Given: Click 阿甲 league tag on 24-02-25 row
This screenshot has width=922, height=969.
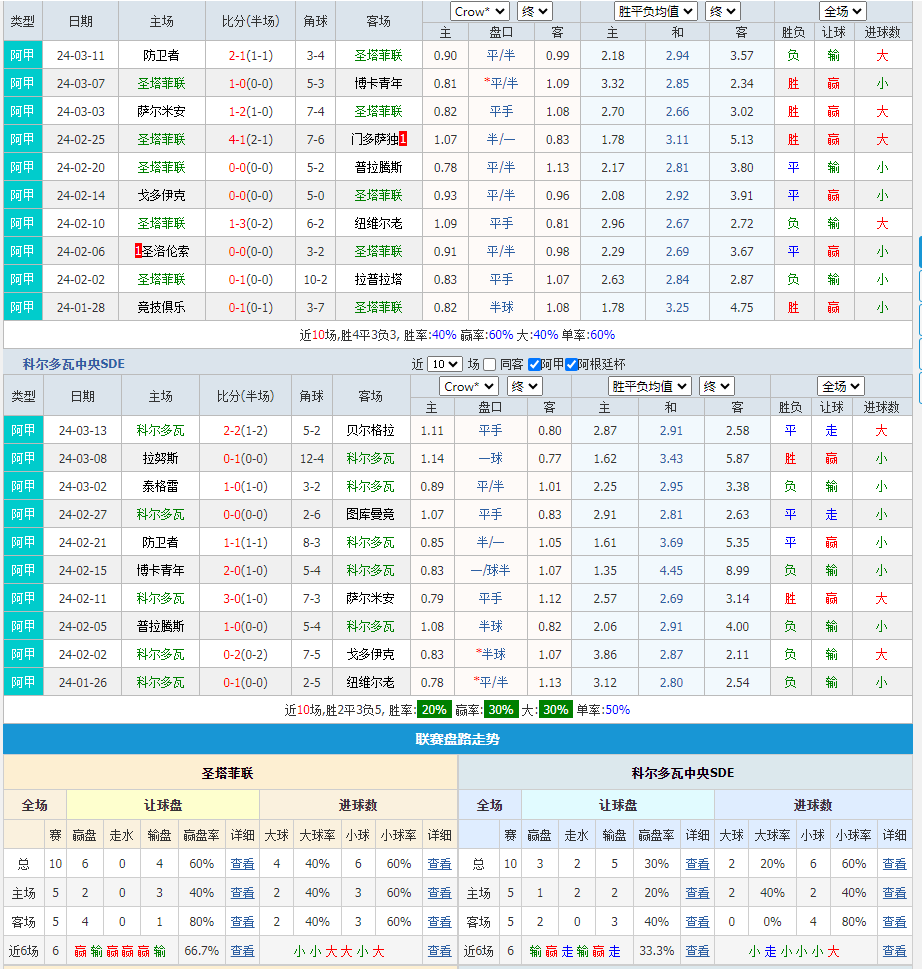Looking at the screenshot, I should coord(22,140).
